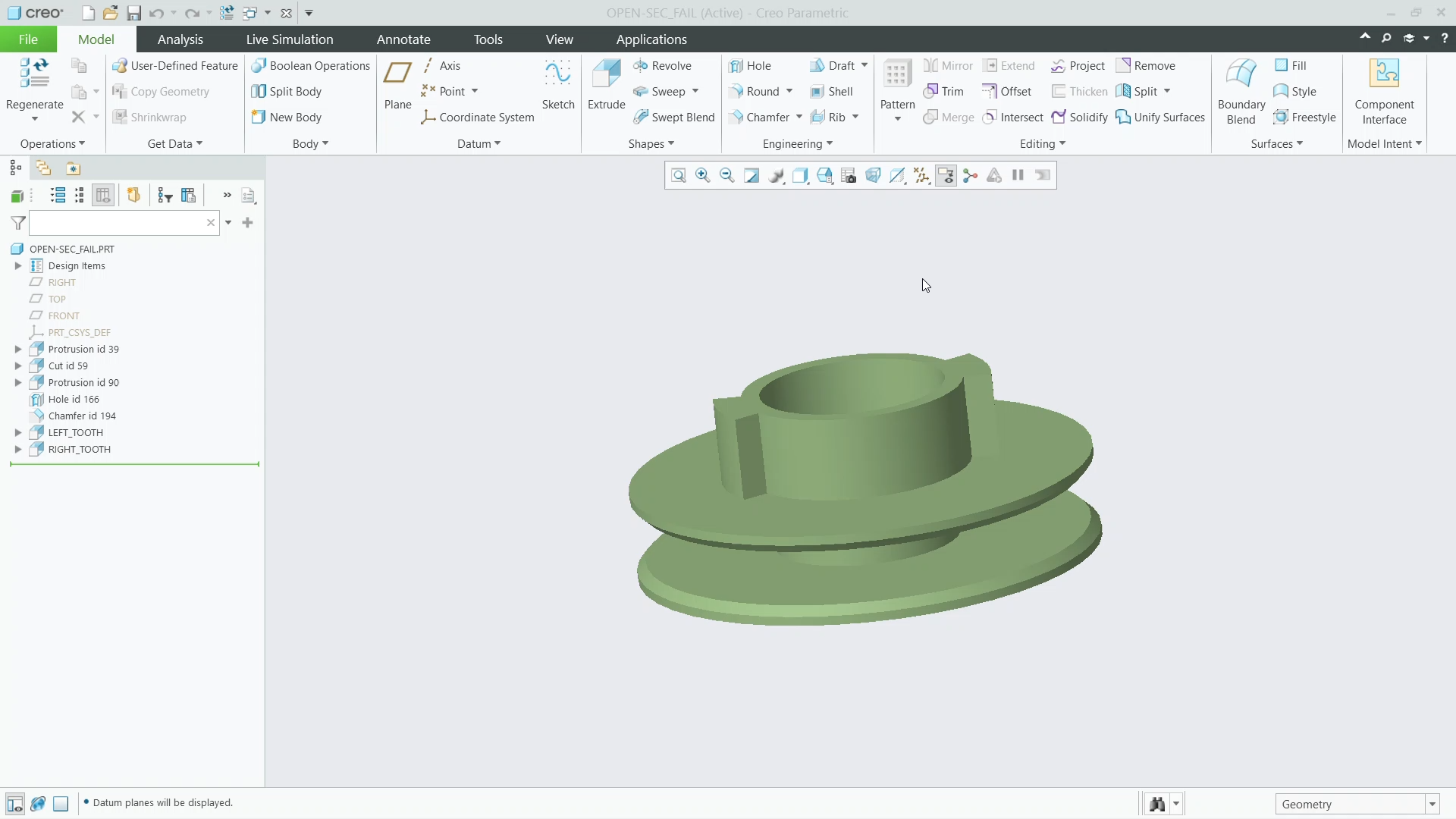Click Zoom In magnifier icon

click(703, 176)
